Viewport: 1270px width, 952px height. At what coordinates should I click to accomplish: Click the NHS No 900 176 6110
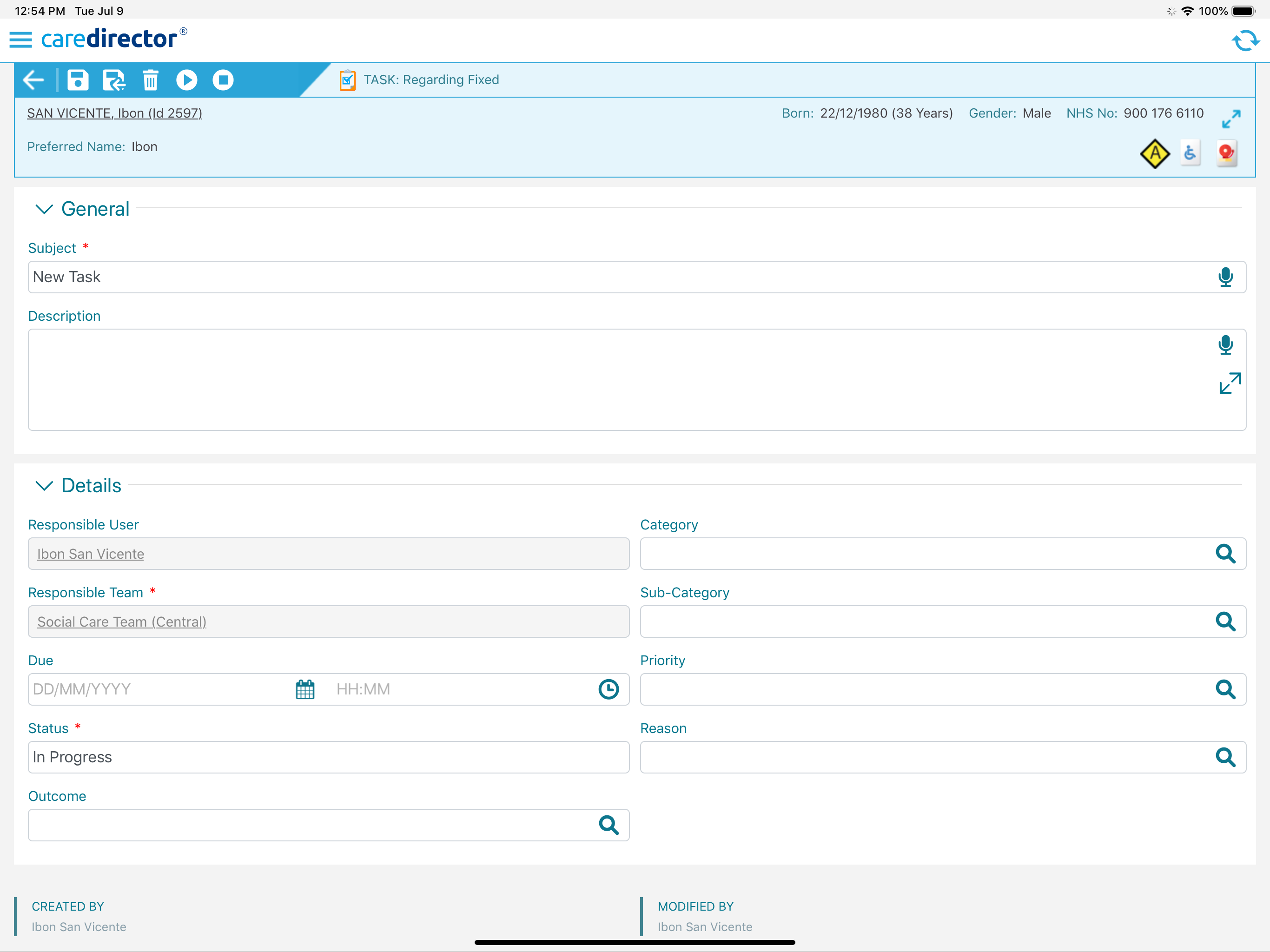1163,113
